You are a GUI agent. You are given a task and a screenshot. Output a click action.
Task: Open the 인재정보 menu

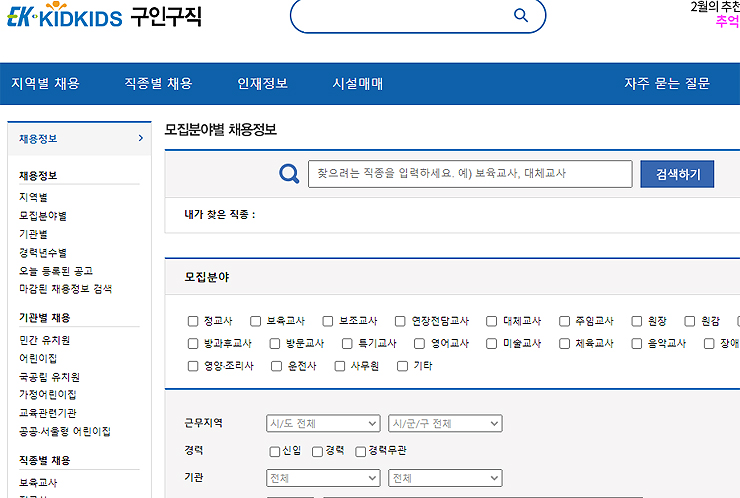pos(262,84)
